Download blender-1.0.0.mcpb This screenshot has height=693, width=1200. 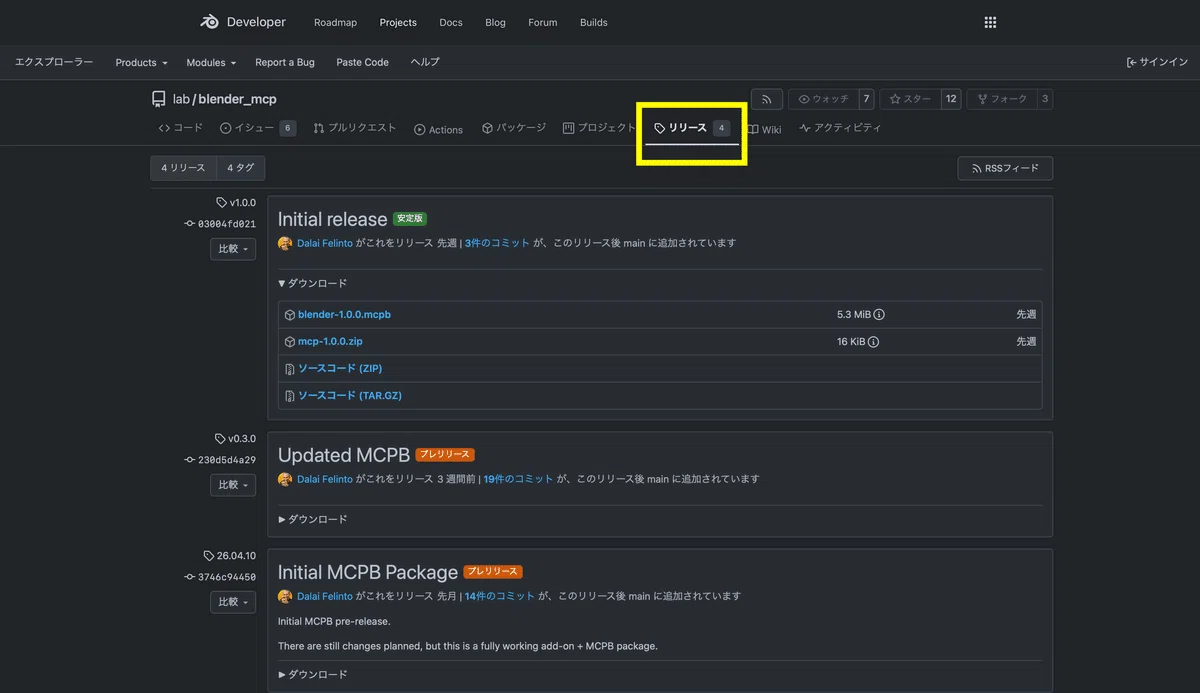point(344,315)
